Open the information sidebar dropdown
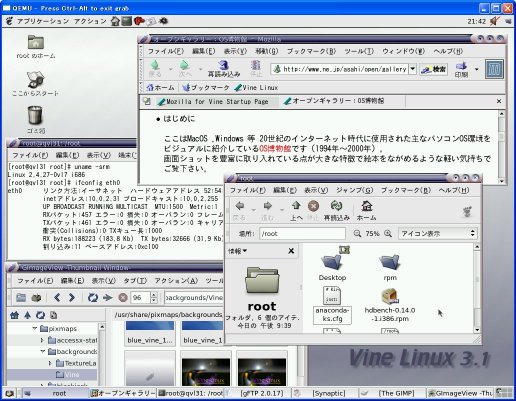 (x=238, y=251)
